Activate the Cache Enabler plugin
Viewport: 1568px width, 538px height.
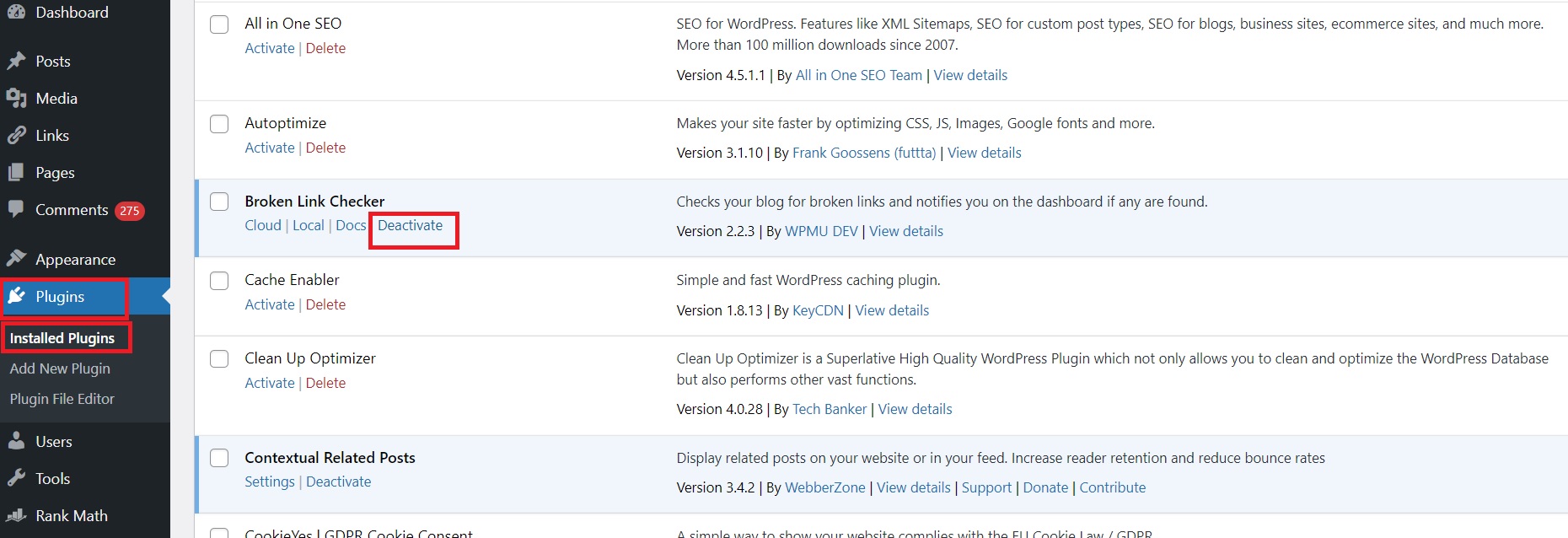coord(270,304)
